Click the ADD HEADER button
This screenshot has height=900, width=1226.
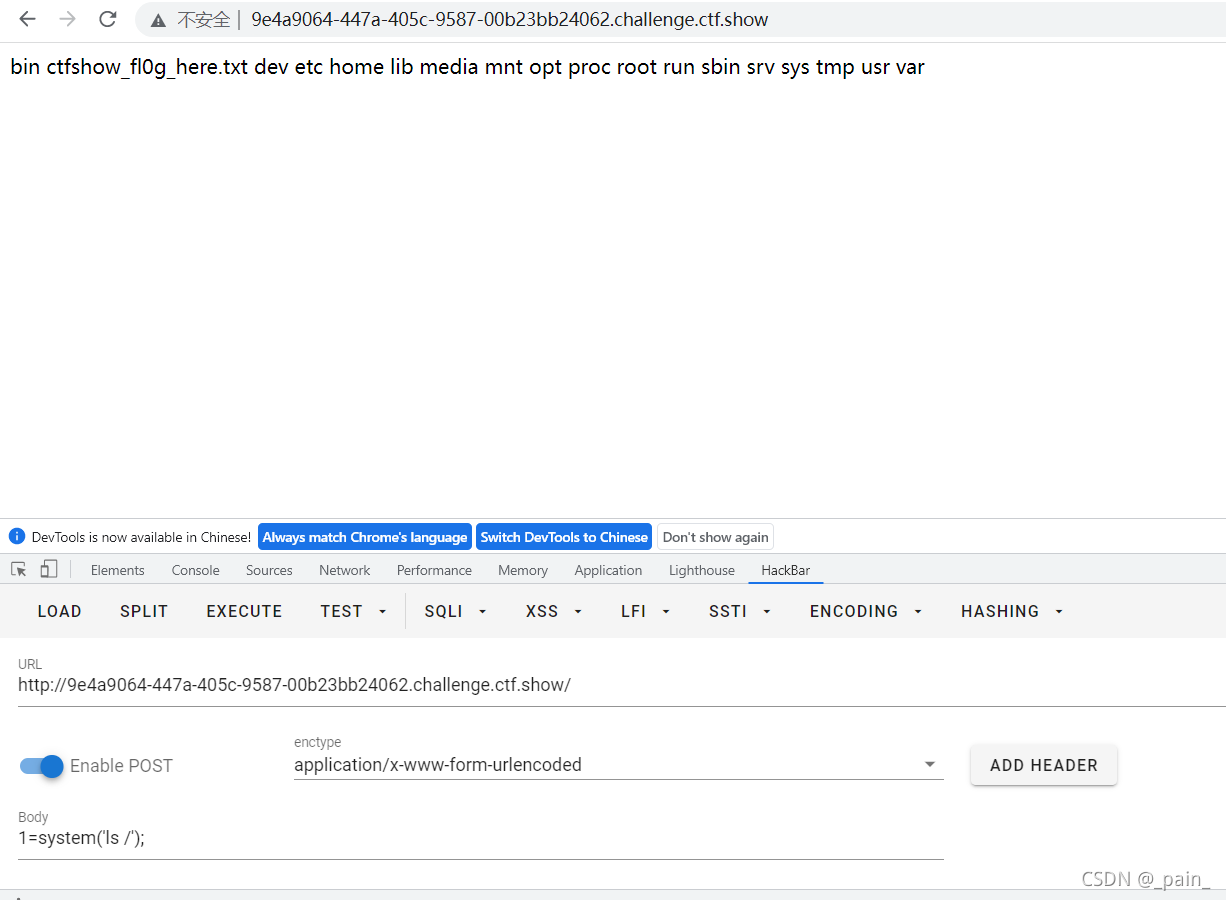pyautogui.click(x=1044, y=765)
